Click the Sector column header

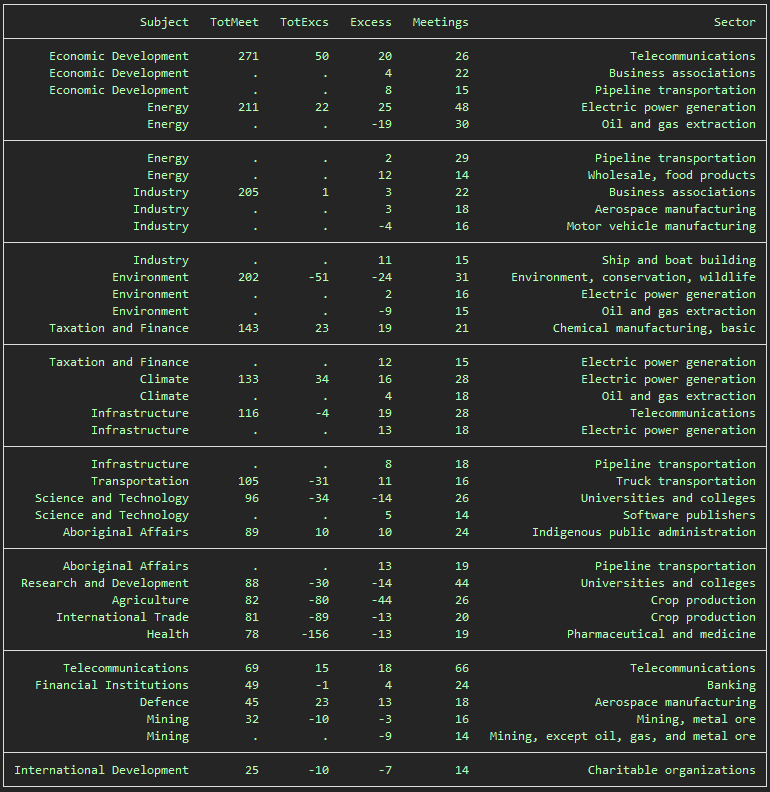tap(735, 22)
